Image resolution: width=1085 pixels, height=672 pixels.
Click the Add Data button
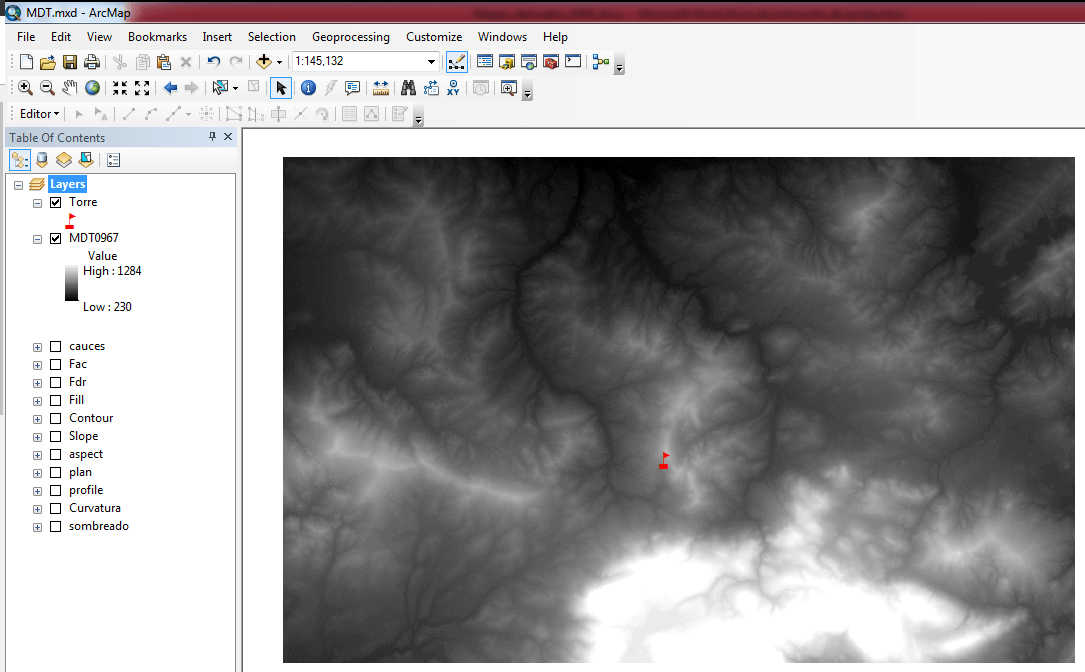(264, 62)
